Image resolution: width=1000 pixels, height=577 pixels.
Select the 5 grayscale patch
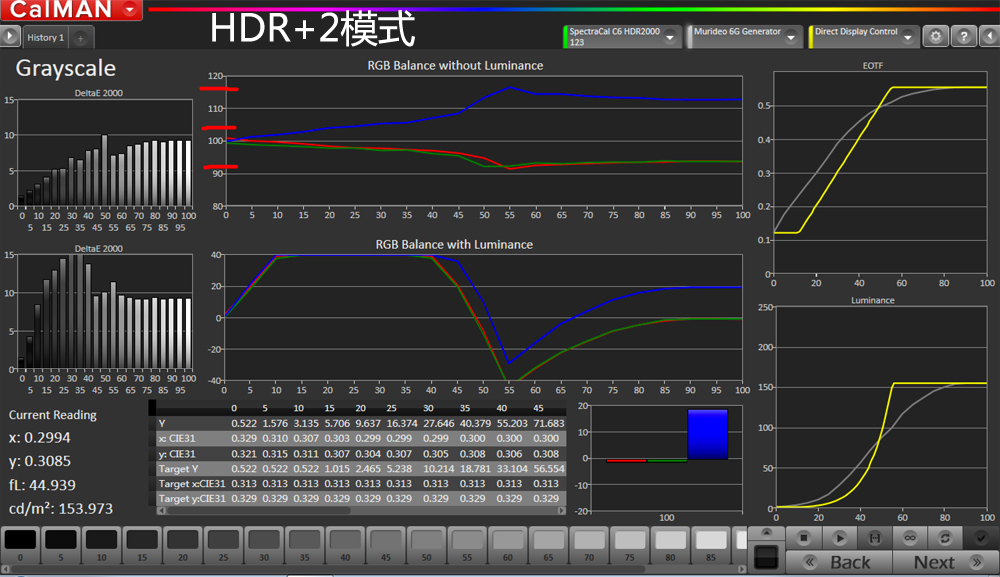pos(61,545)
